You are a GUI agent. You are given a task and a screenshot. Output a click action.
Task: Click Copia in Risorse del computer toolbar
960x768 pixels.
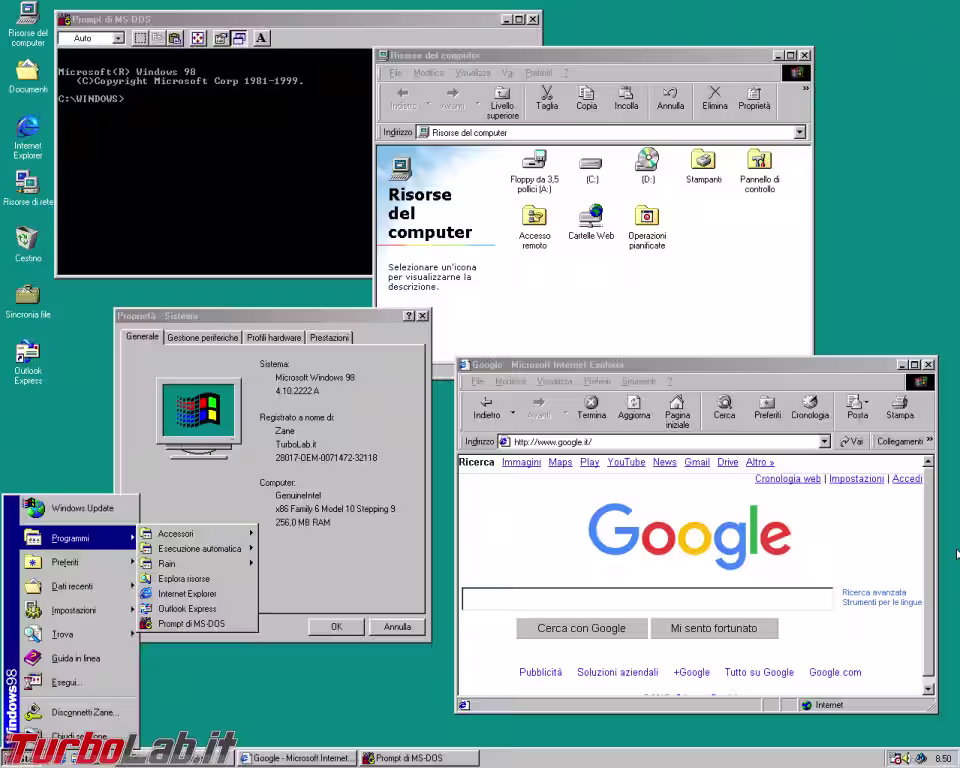586,98
